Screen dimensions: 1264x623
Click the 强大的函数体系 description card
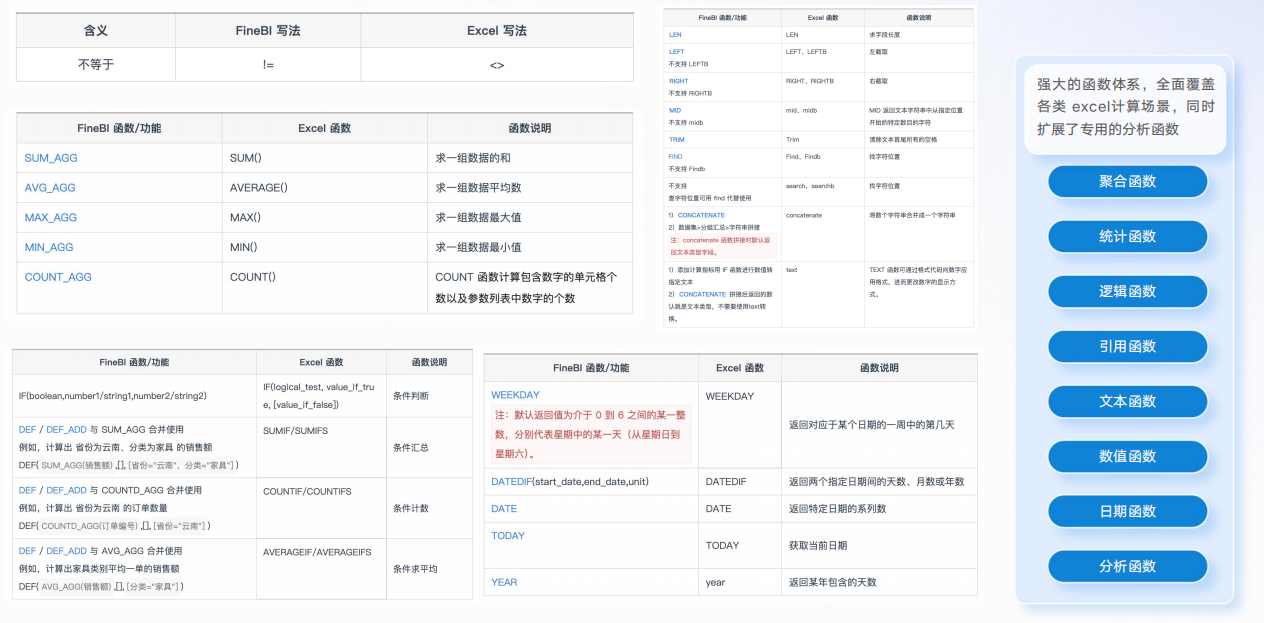tap(1125, 109)
